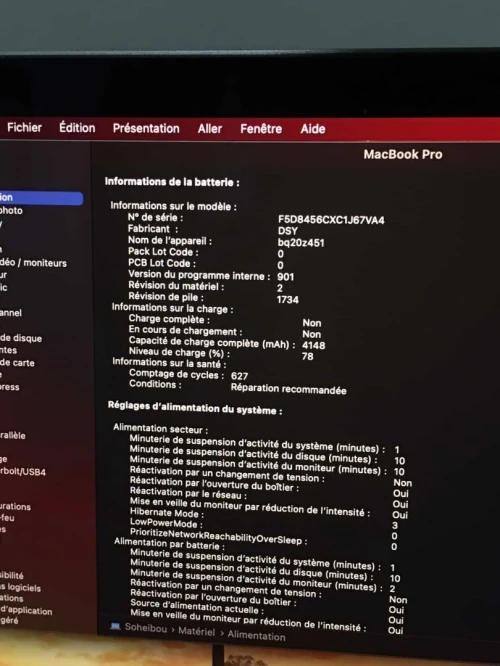Click the firmware version value 901
The image size is (500, 666).
[285, 277]
